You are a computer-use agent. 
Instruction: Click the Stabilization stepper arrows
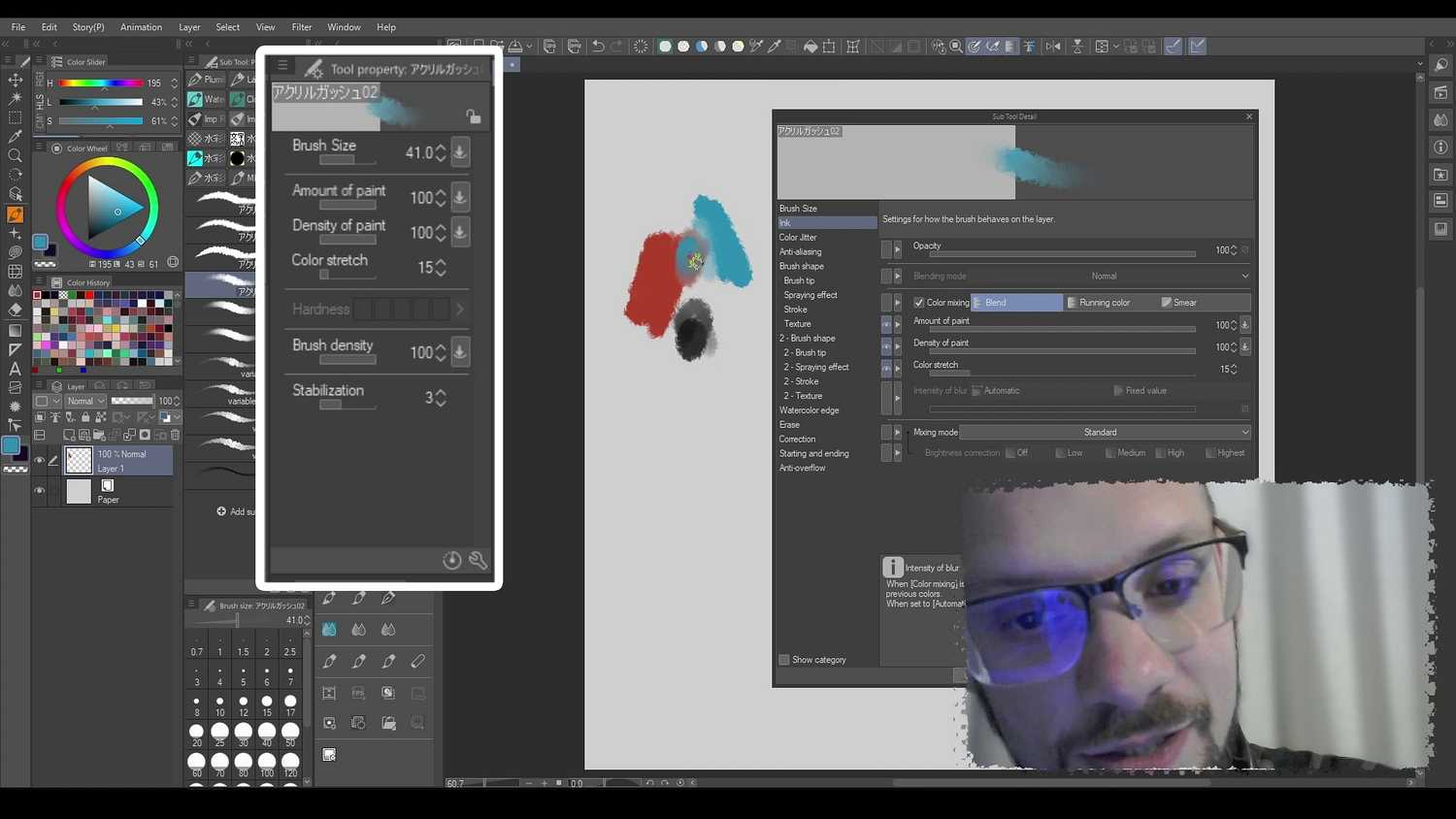(x=441, y=398)
